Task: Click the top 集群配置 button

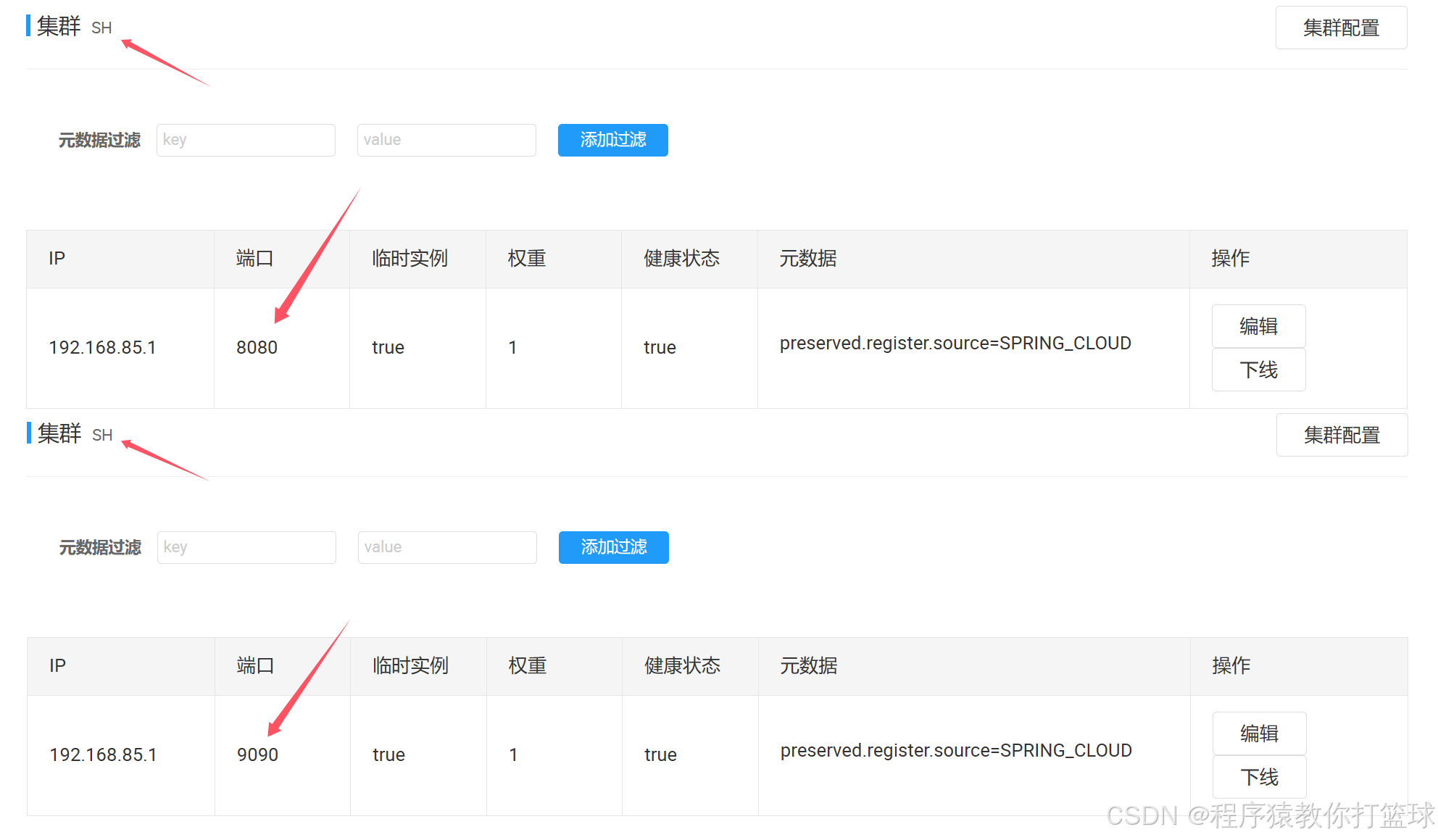Action: click(1340, 28)
